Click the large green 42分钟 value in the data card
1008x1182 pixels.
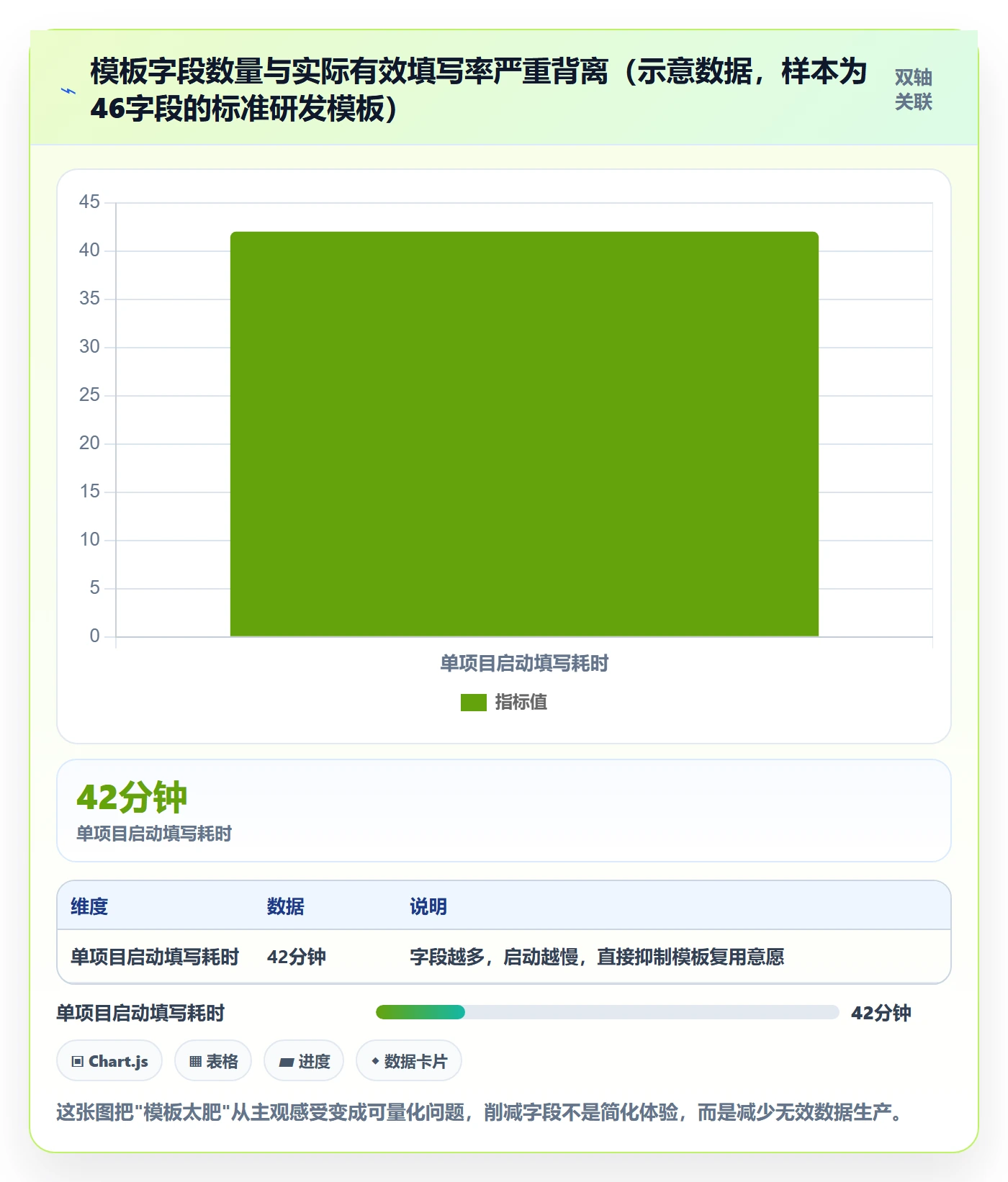coord(132,798)
